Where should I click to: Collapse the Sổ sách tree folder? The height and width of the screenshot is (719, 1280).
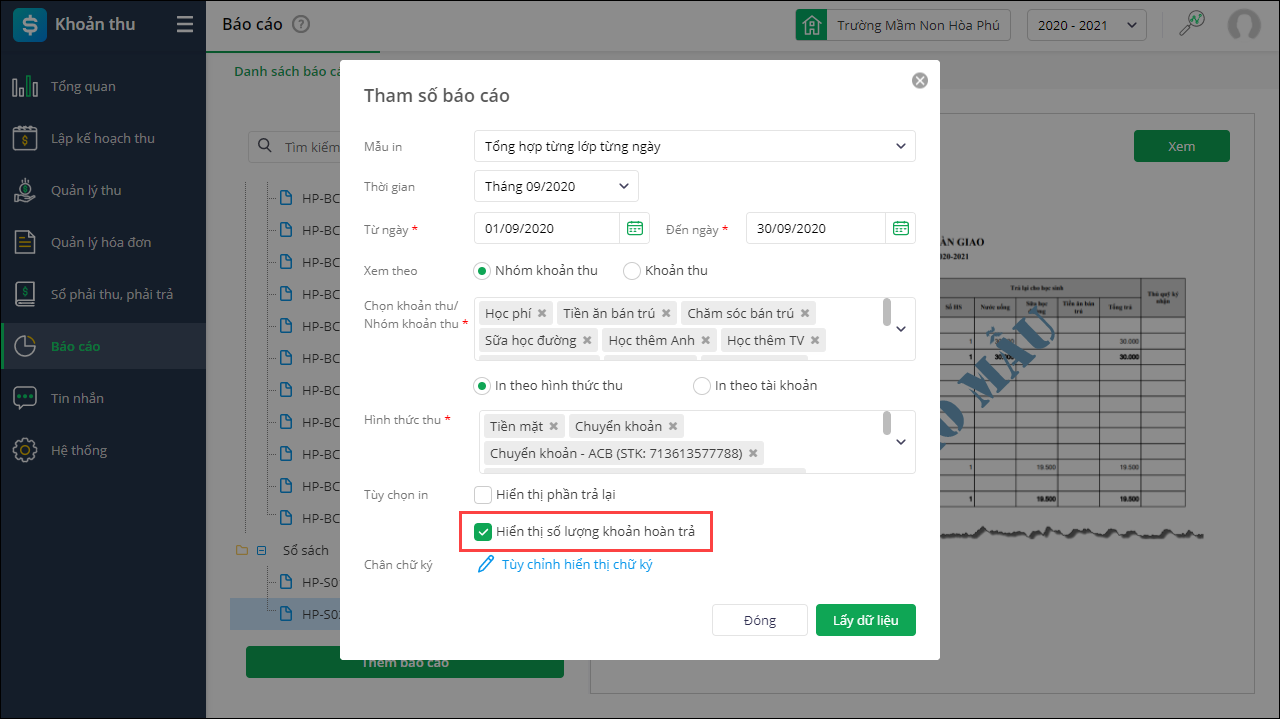tap(262, 550)
